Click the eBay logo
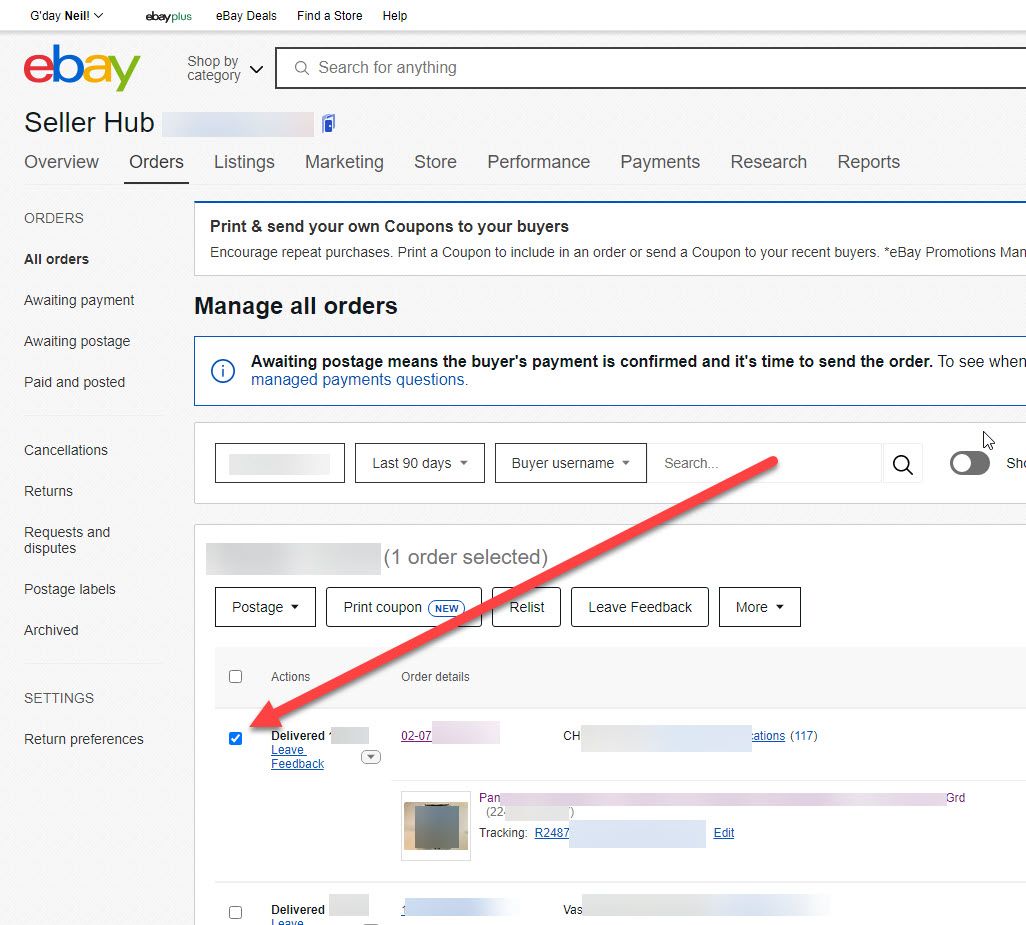 (x=82, y=67)
